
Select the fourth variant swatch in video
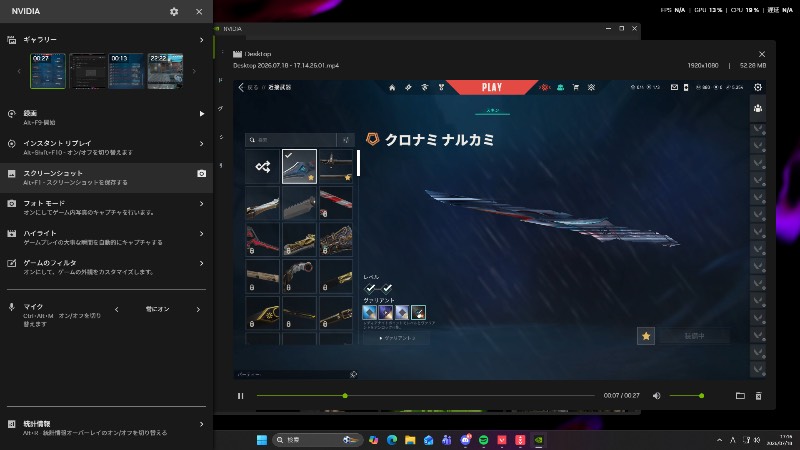coord(418,312)
